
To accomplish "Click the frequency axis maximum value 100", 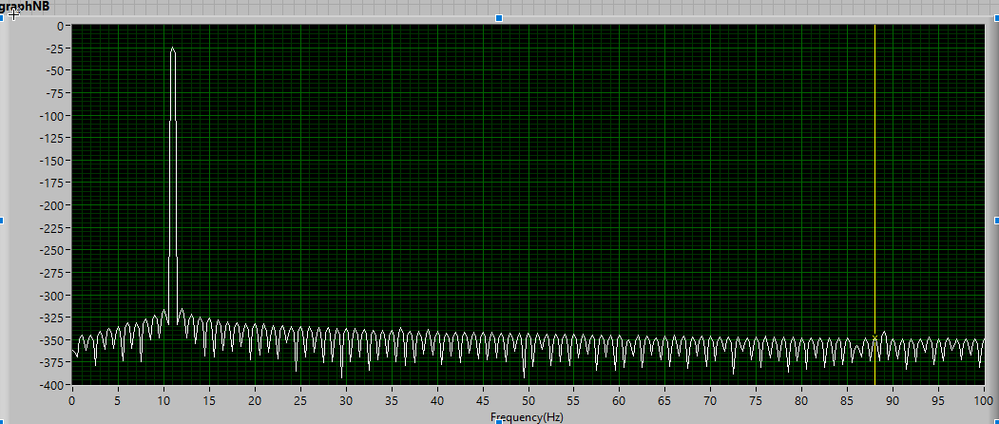I will click(984, 401).
